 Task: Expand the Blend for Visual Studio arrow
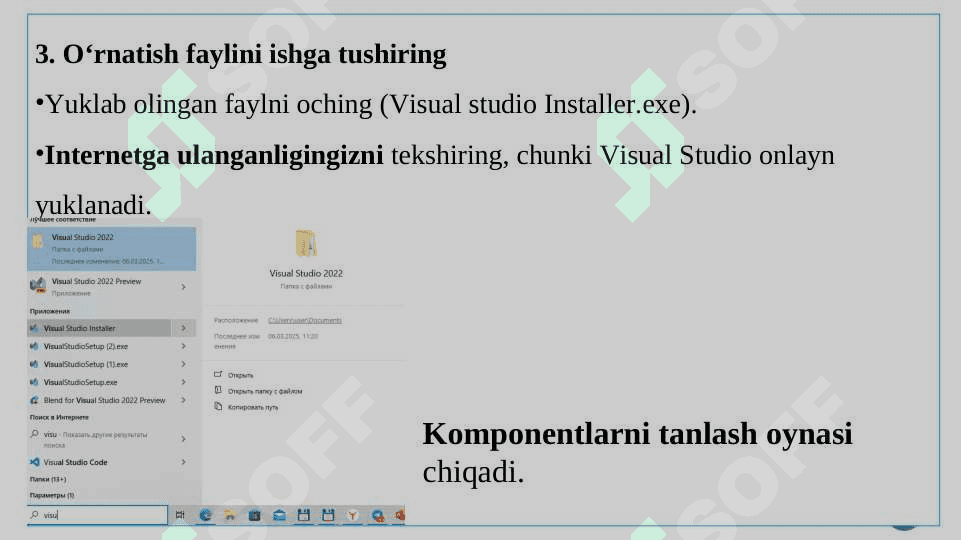pyautogui.click(x=183, y=400)
